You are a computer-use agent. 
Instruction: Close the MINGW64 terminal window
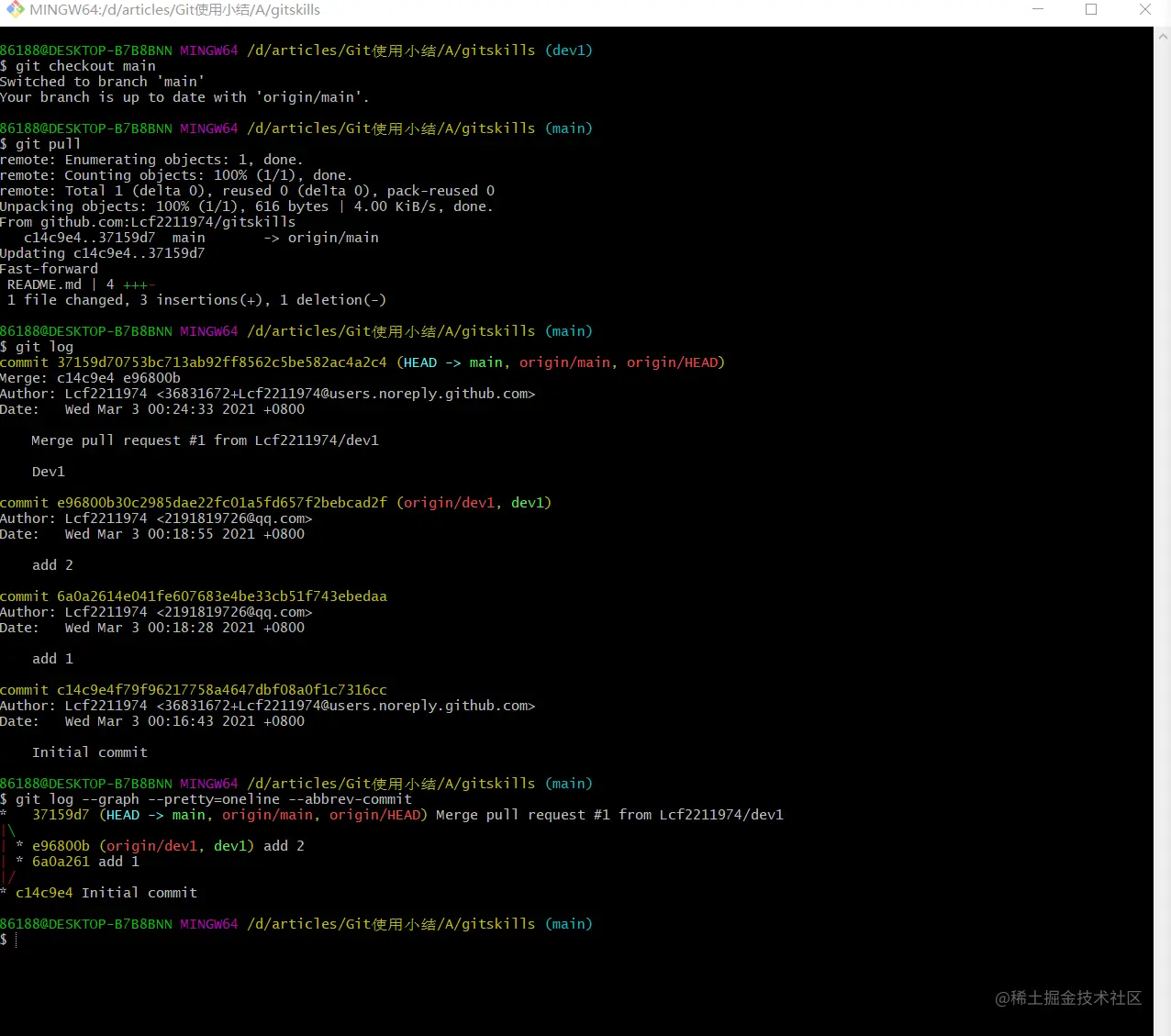coord(1144,10)
